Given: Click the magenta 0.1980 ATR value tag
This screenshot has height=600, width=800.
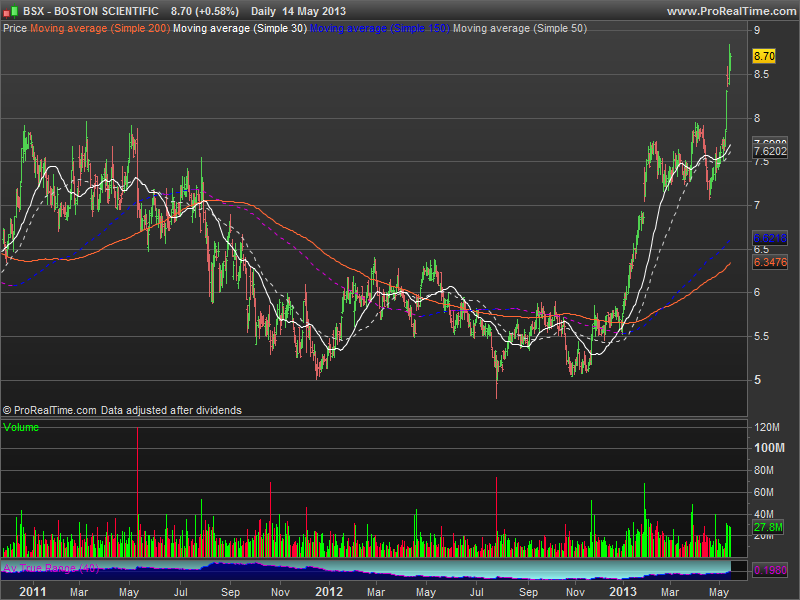Looking at the screenshot, I should point(770,570).
